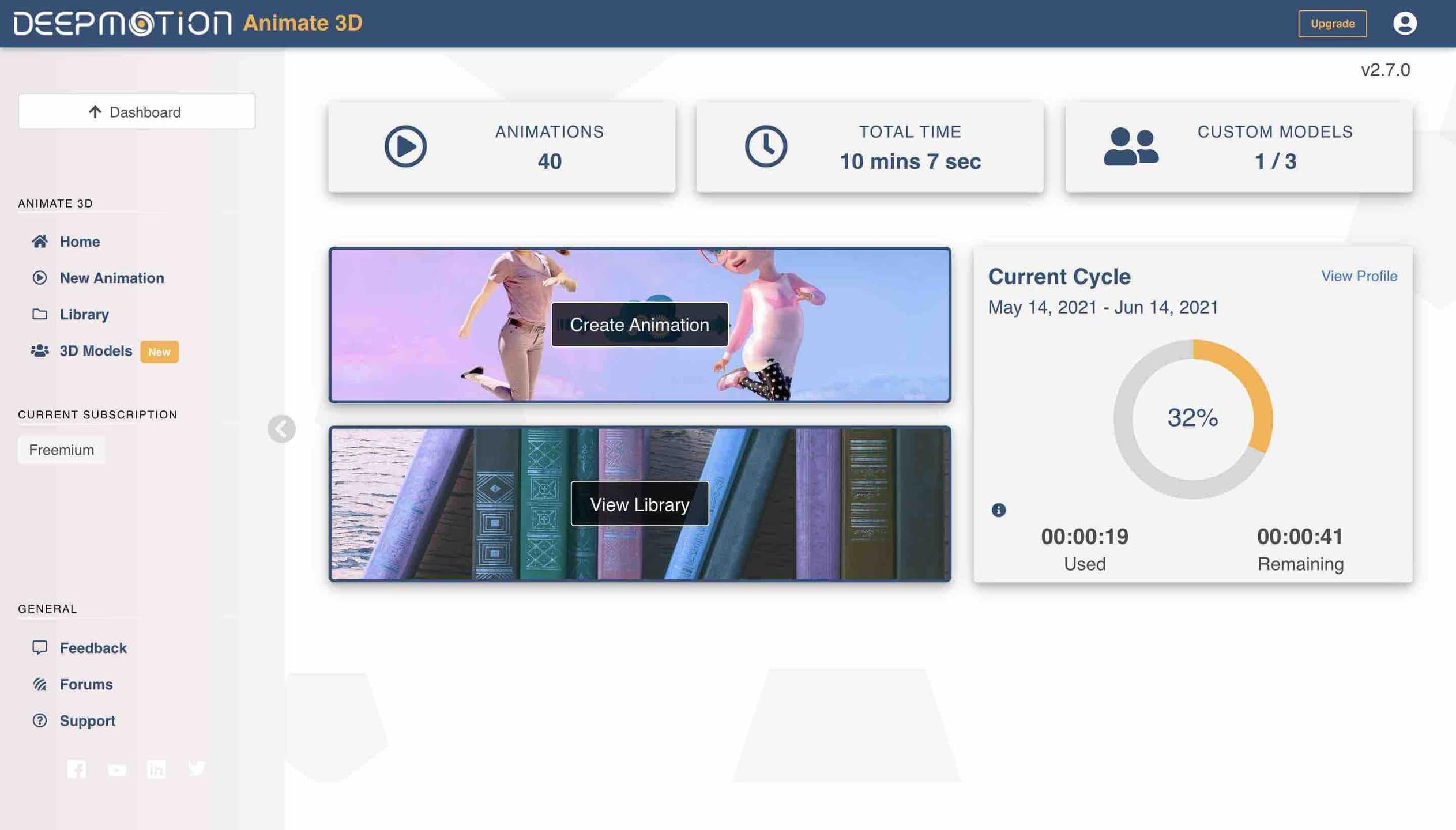Click the Feedback speech bubble icon

(x=40, y=647)
